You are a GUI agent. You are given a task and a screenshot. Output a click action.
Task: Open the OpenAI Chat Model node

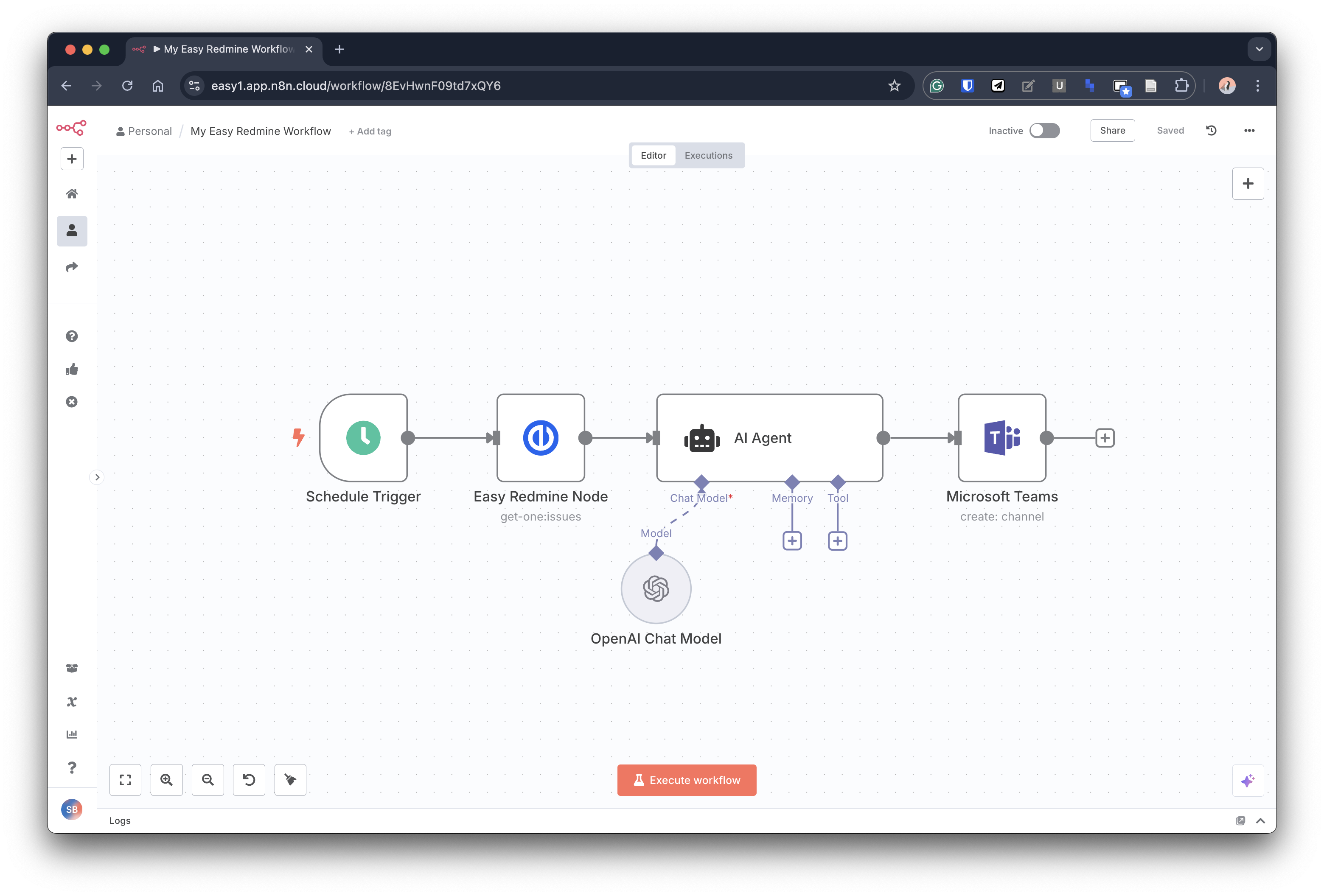coord(656,589)
